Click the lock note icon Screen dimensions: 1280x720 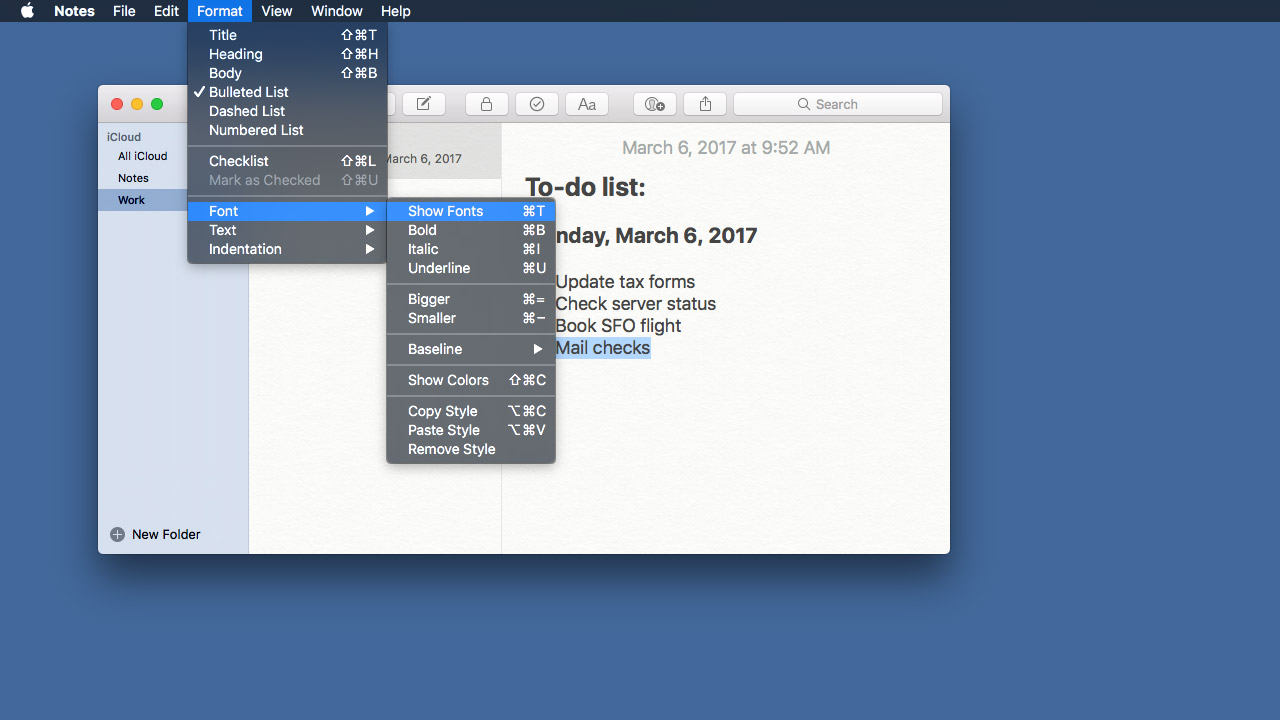tap(486, 104)
